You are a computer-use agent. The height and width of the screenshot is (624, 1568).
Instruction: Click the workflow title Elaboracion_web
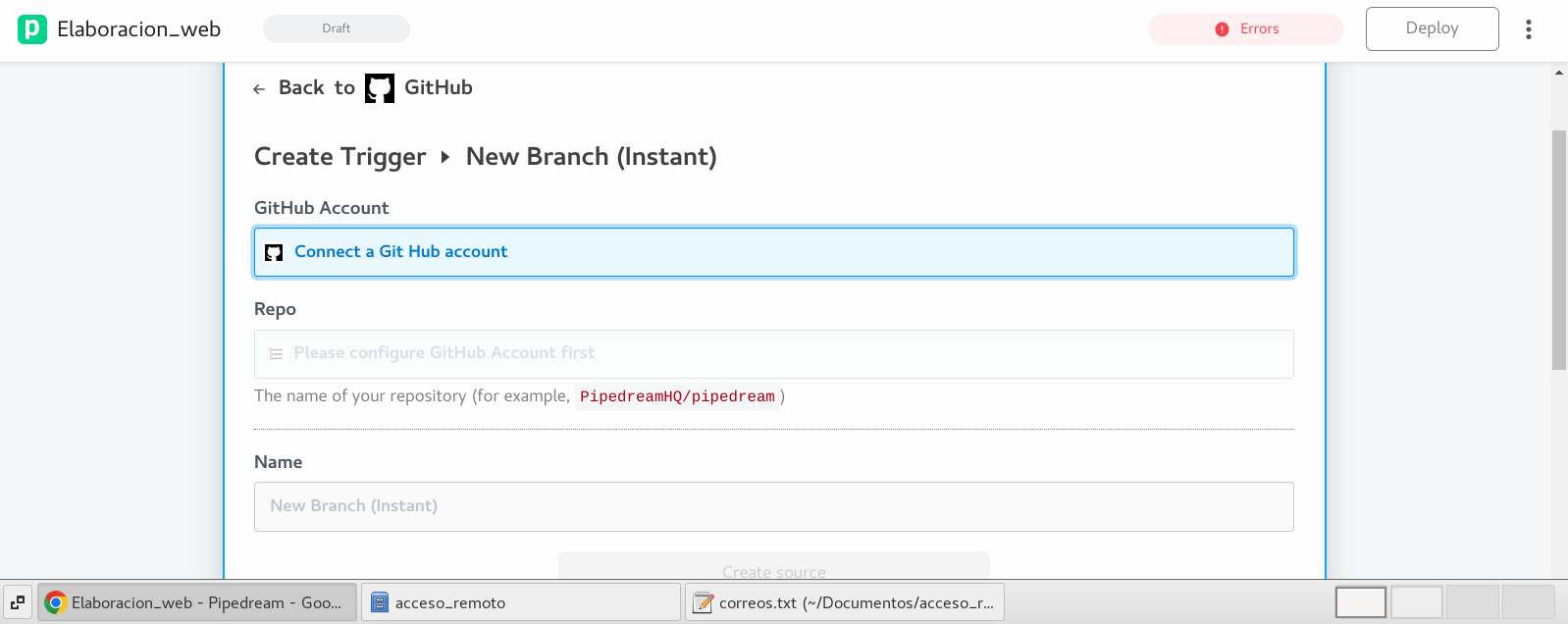[x=138, y=29]
